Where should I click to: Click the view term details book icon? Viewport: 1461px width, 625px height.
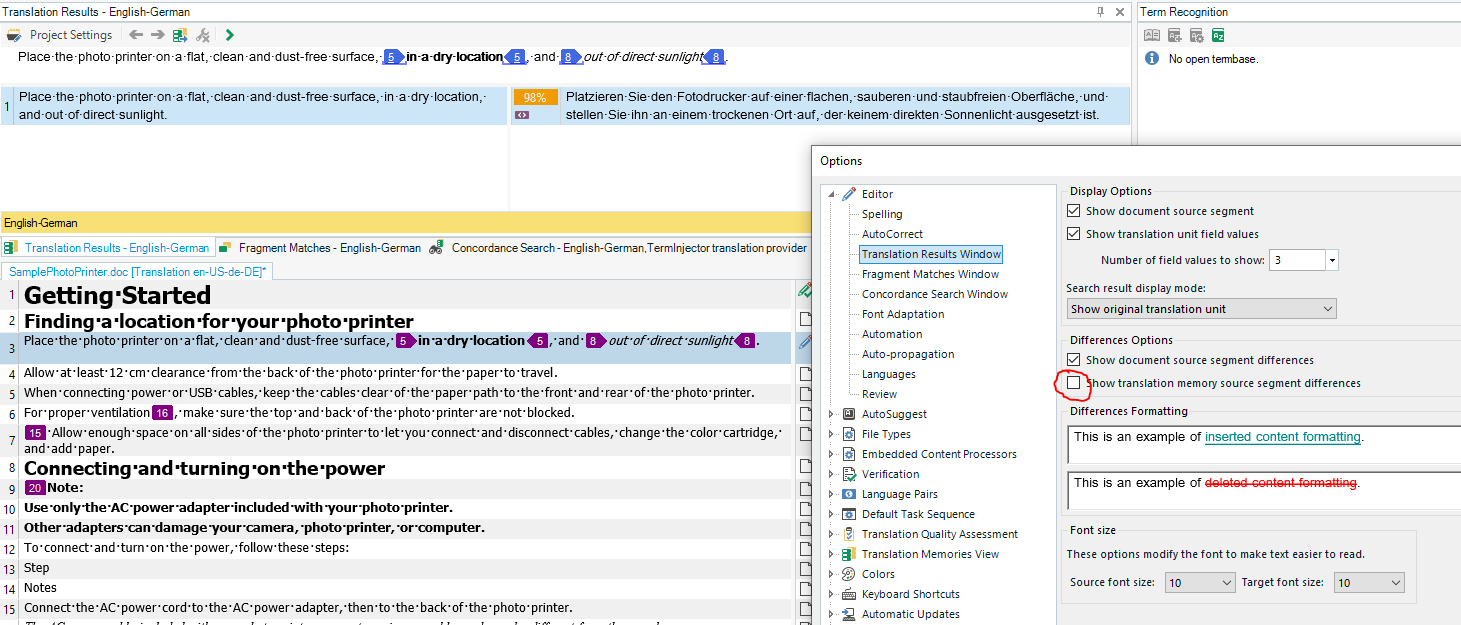[1152, 35]
